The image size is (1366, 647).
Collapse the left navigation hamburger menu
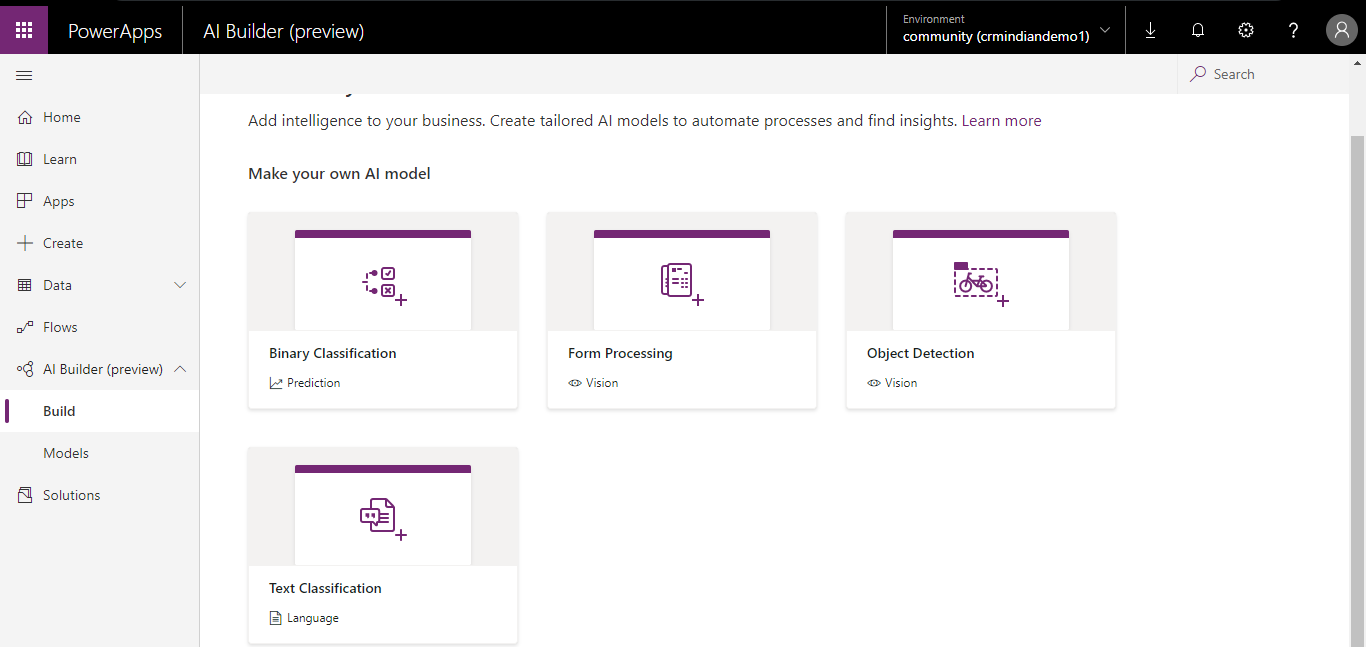point(25,76)
